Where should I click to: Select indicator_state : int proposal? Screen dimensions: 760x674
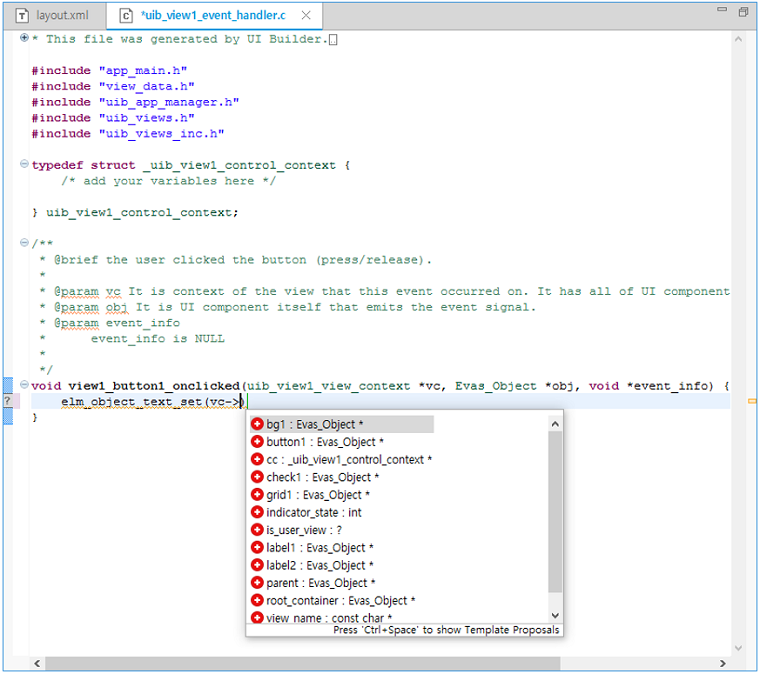[x=313, y=512]
